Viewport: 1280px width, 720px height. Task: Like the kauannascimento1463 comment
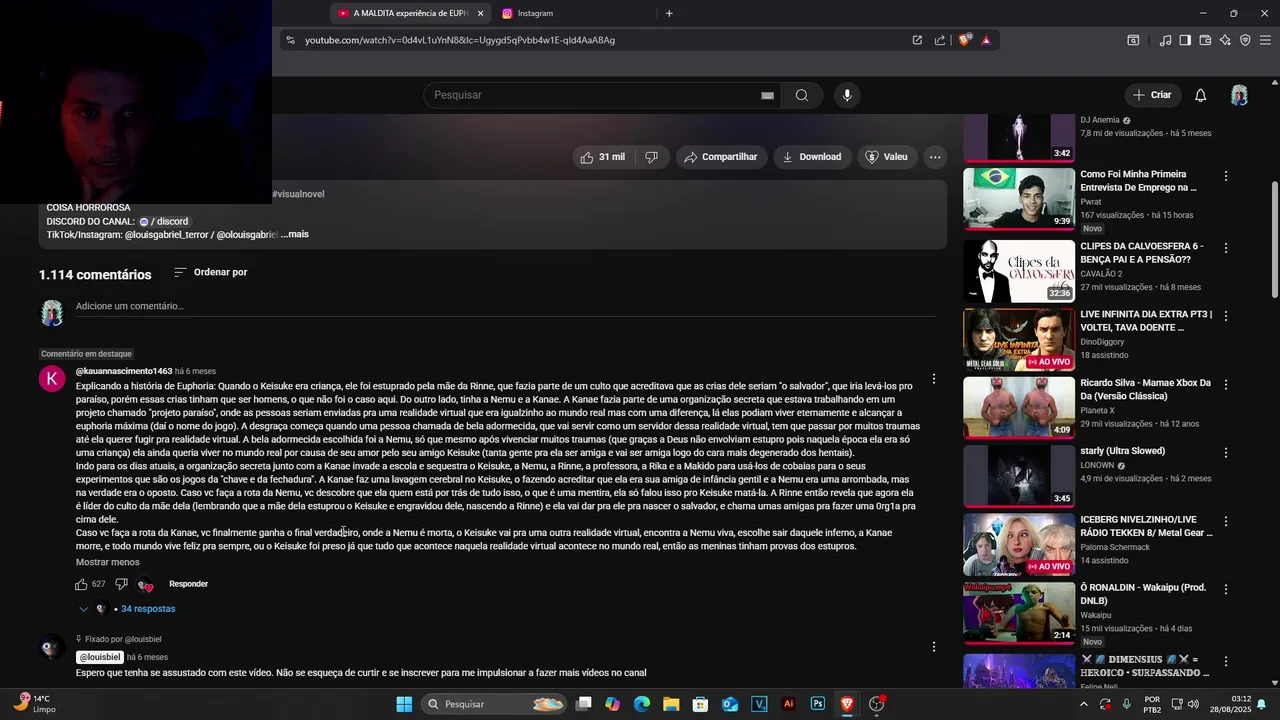[x=81, y=584]
